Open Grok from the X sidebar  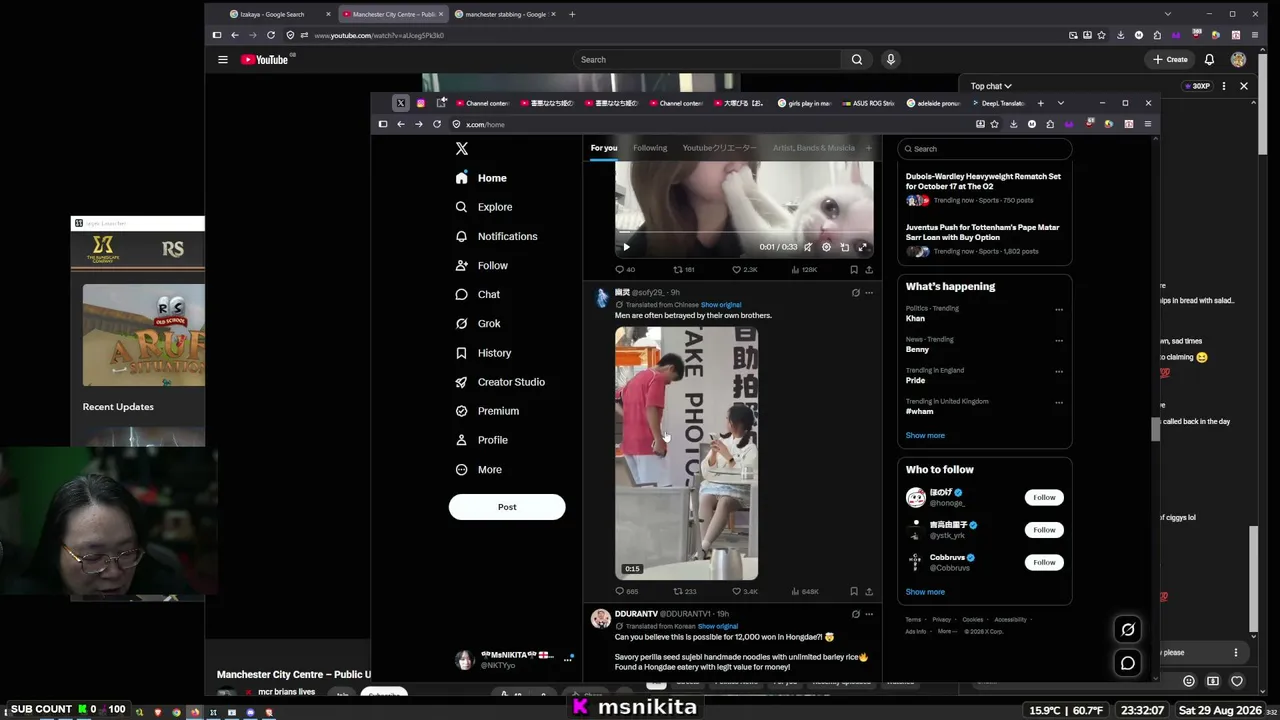(x=478, y=324)
